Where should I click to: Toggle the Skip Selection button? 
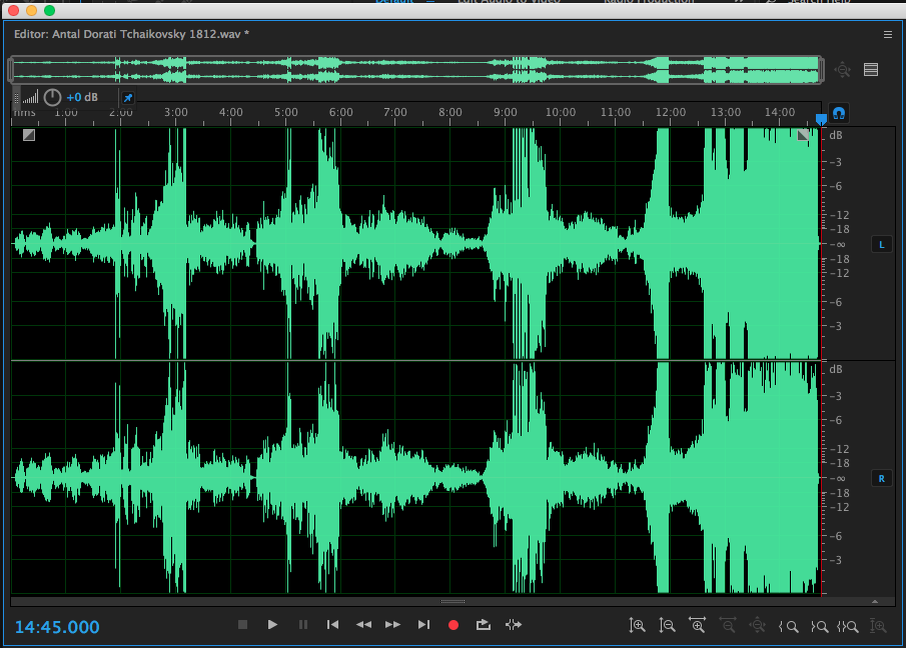coord(513,625)
